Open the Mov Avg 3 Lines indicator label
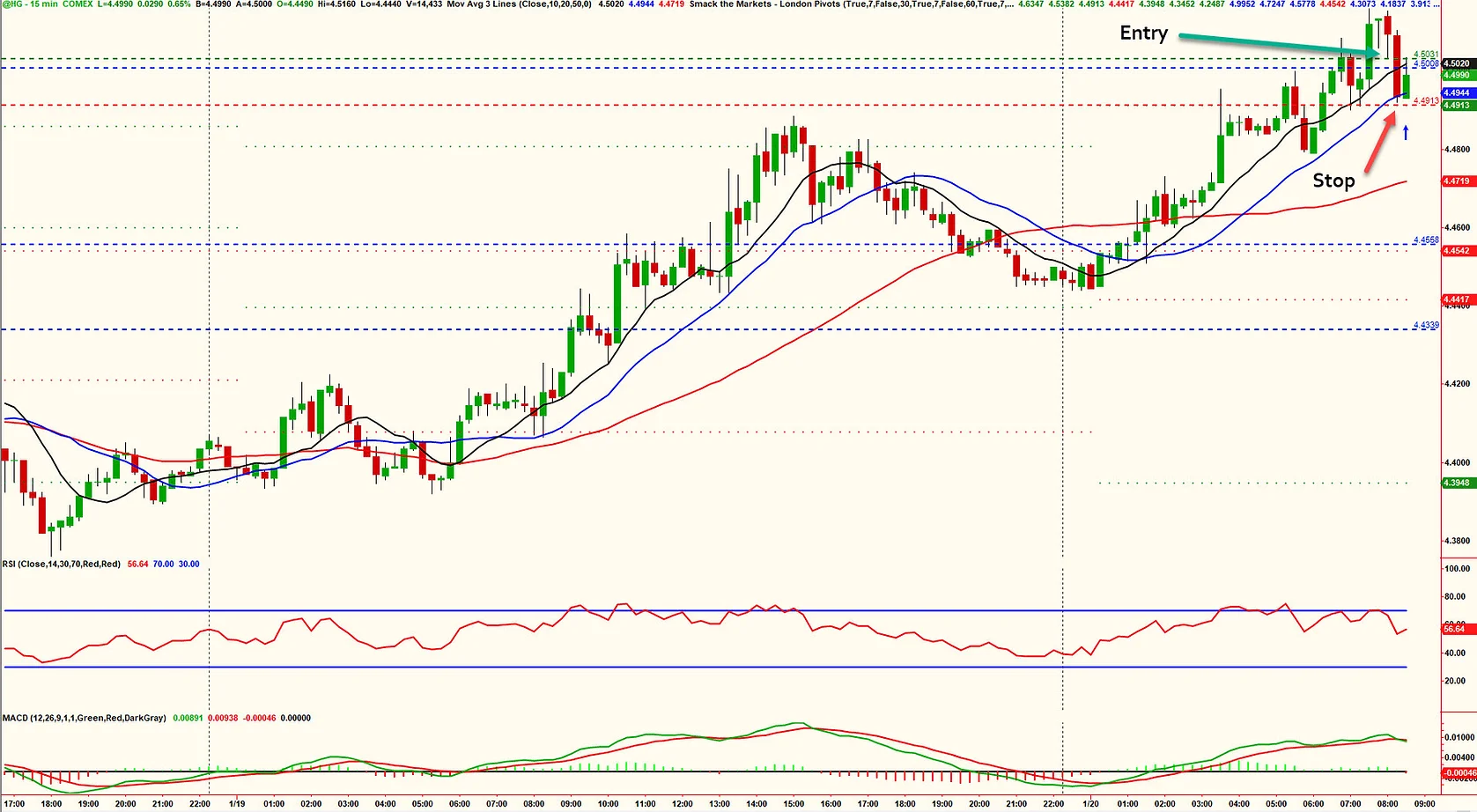 pyautogui.click(x=520, y=4)
